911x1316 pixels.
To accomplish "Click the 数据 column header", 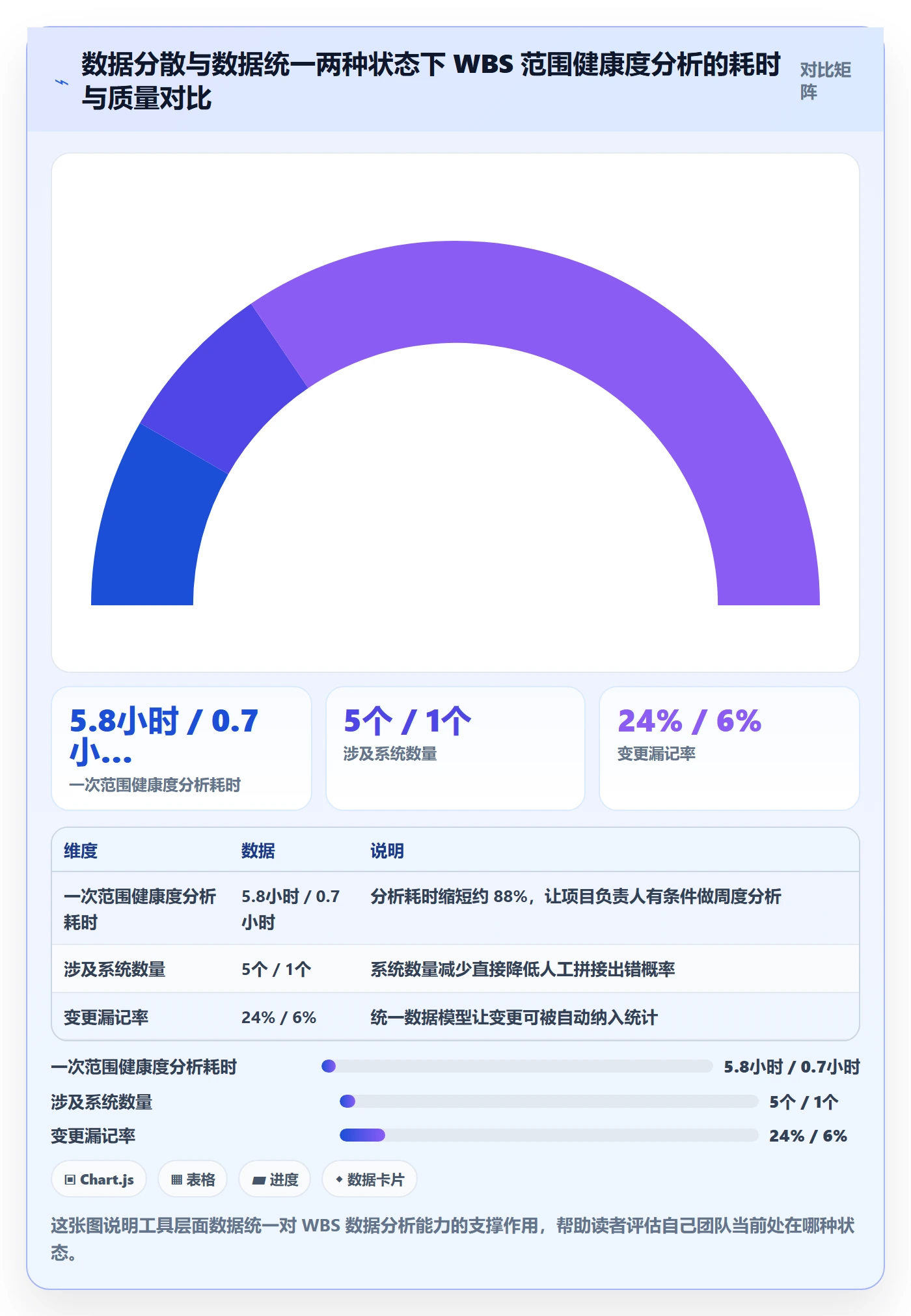I will point(258,851).
